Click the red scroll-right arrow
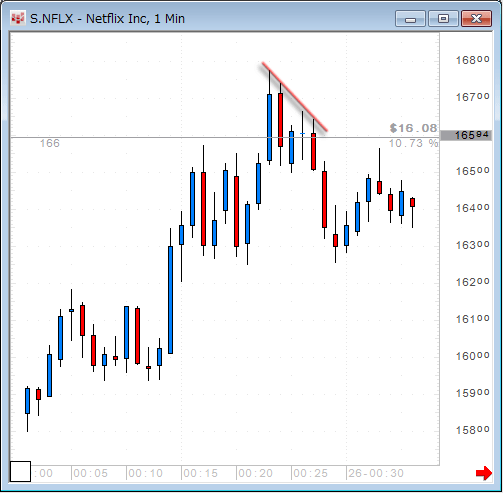The height and width of the screenshot is (493, 503). coord(484,473)
